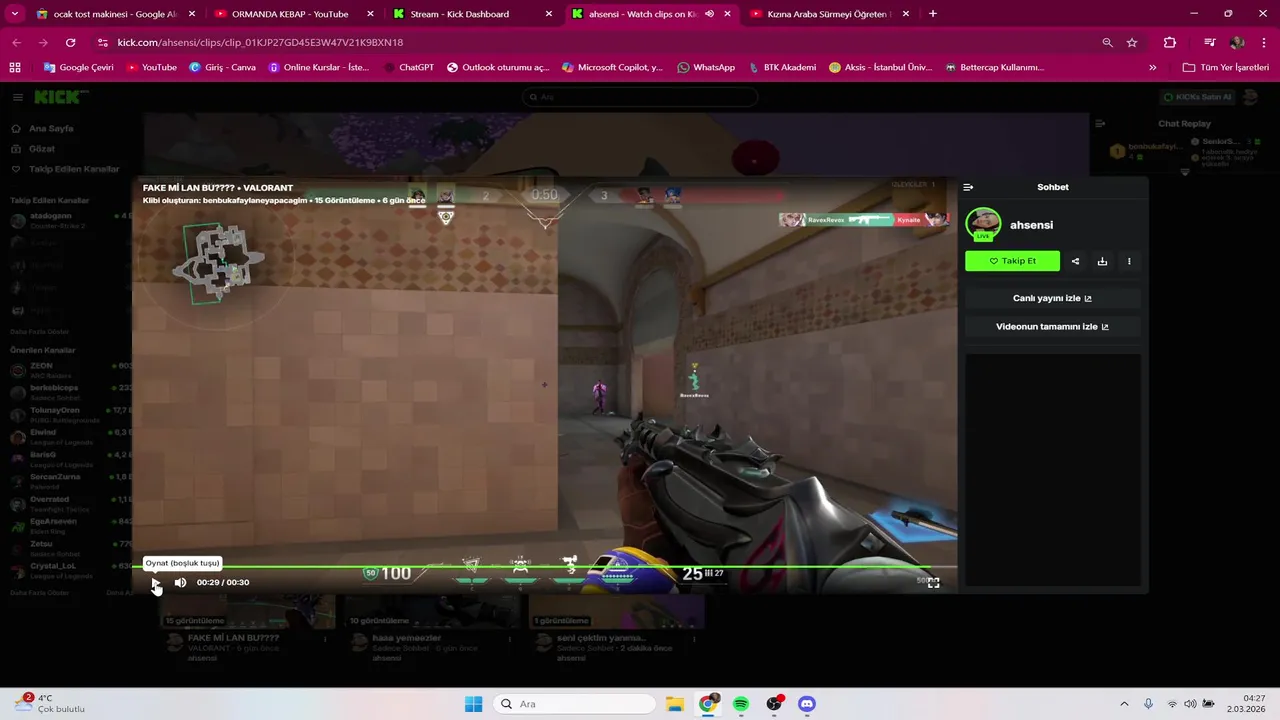Open Giriş - Canva bookmark
This screenshot has width=1280, height=720.
pyautogui.click(x=222, y=67)
